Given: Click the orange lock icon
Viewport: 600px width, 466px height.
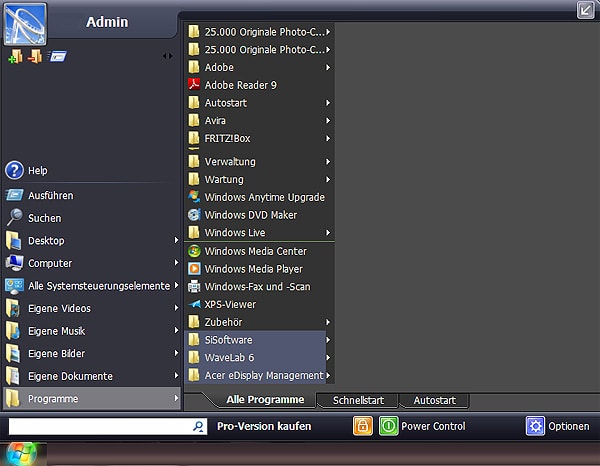Looking at the screenshot, I should 362,426.
